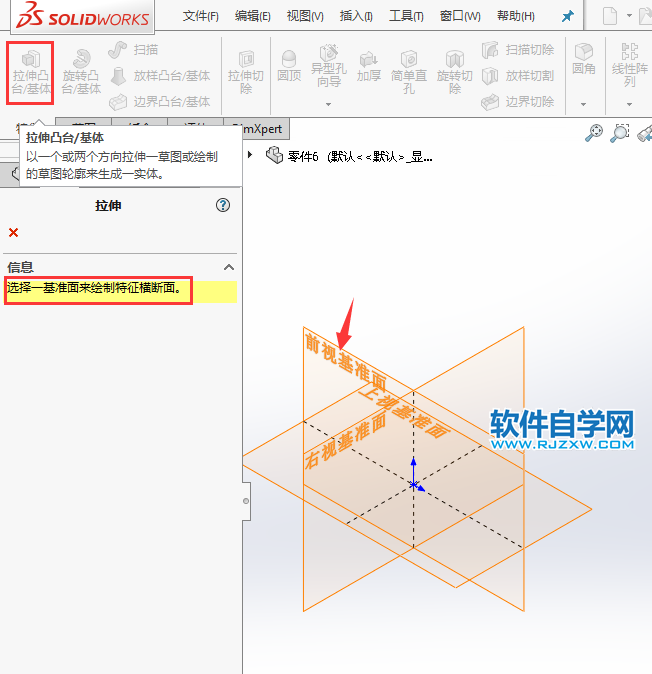The width and height of the screenshot is (652, 674).
Task: Click the Dome (圆顶) tool
Action: click(289, 66)
